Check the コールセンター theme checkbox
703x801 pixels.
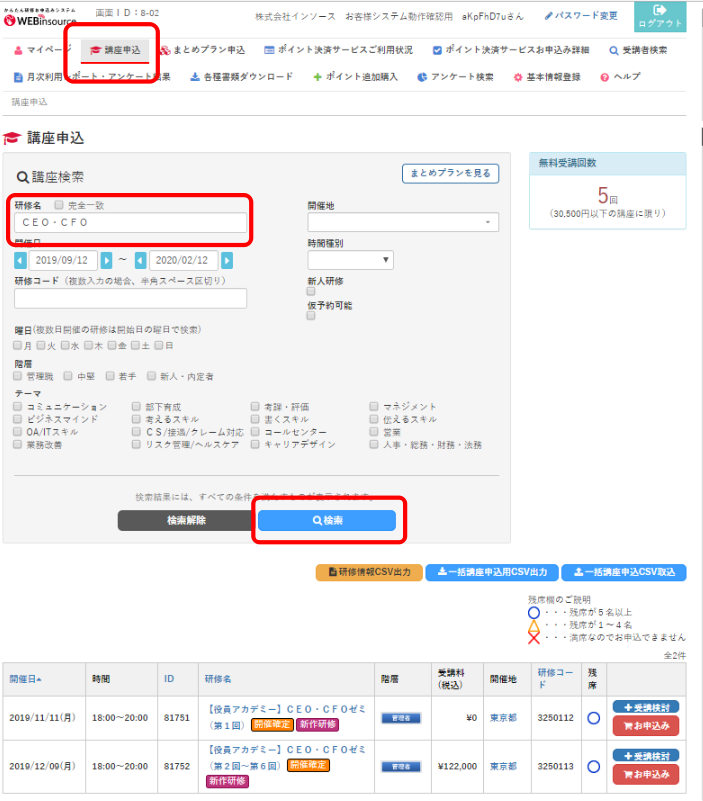point(255,432)
